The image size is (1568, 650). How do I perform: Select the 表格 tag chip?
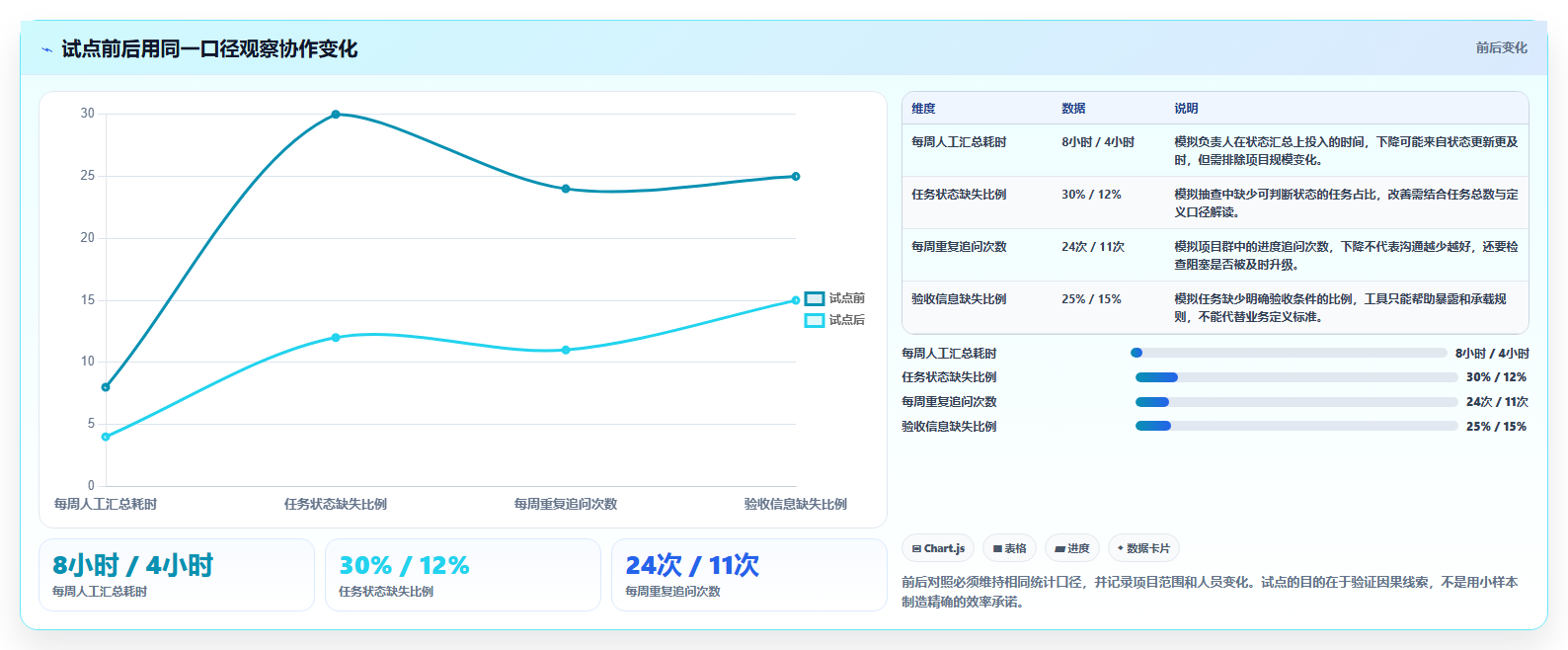(x=1009, y=548)
